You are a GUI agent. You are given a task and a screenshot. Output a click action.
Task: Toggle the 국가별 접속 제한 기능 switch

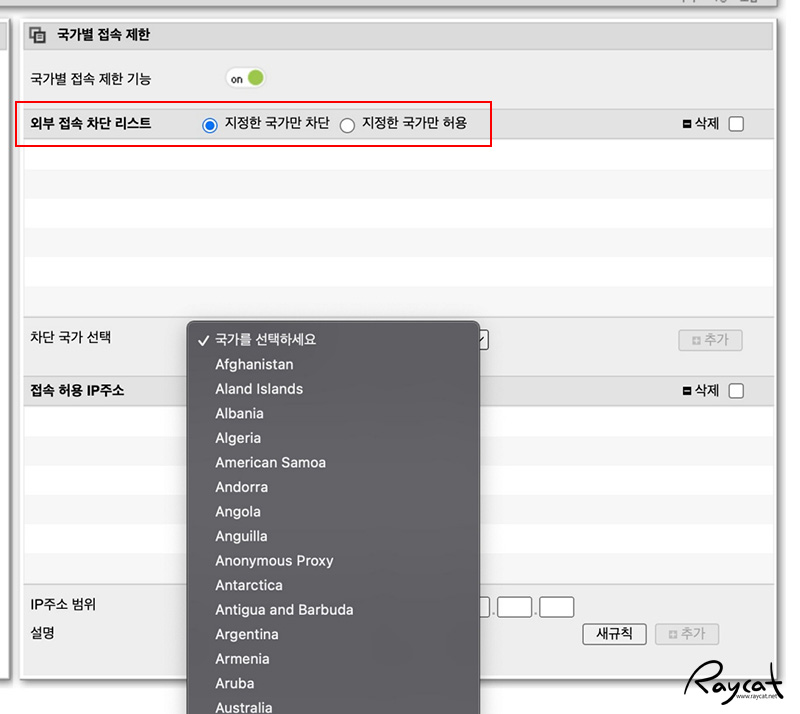click(x=245, y=79)
